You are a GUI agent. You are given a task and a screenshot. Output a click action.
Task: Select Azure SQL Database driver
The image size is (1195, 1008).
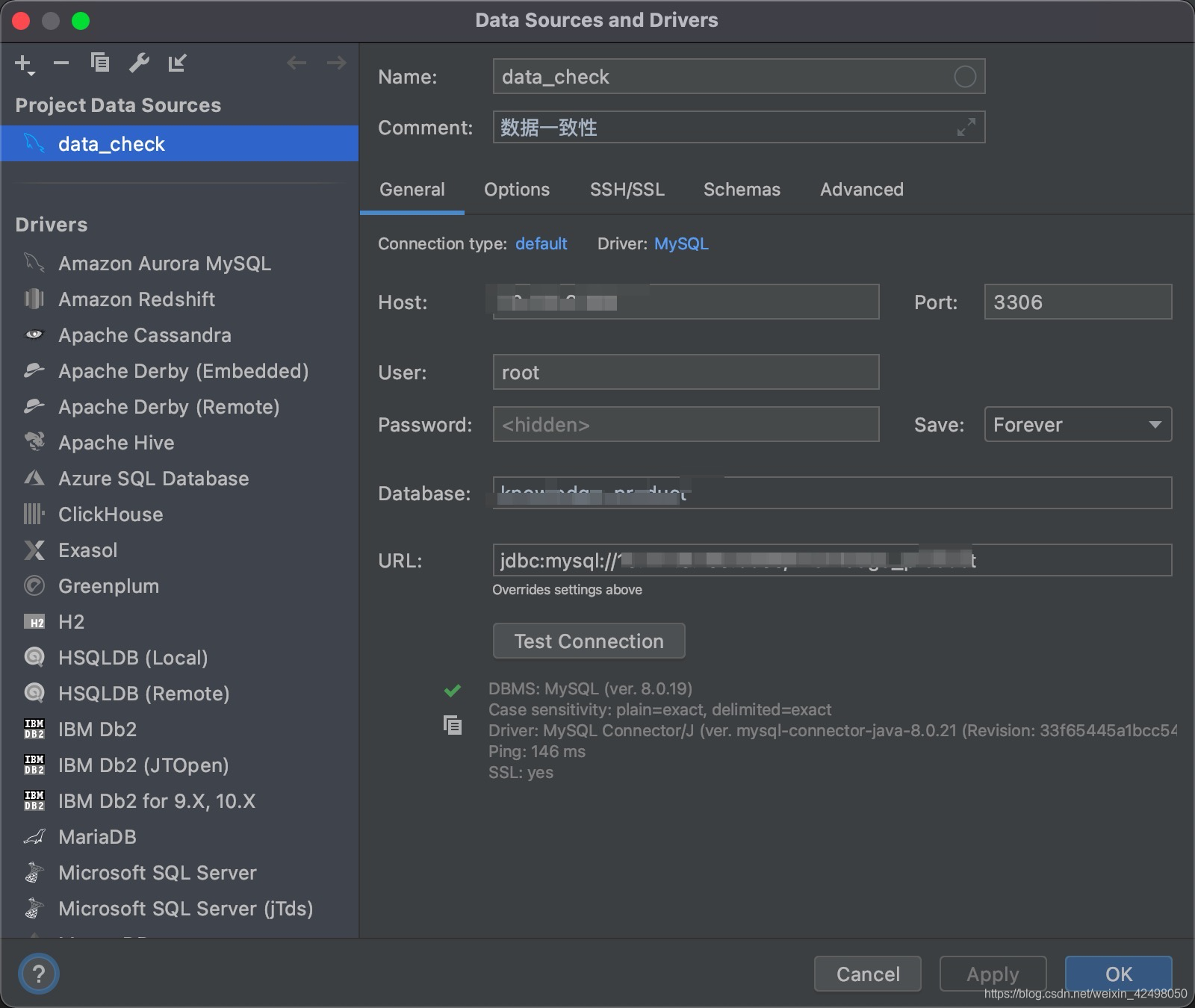(179, 479)
